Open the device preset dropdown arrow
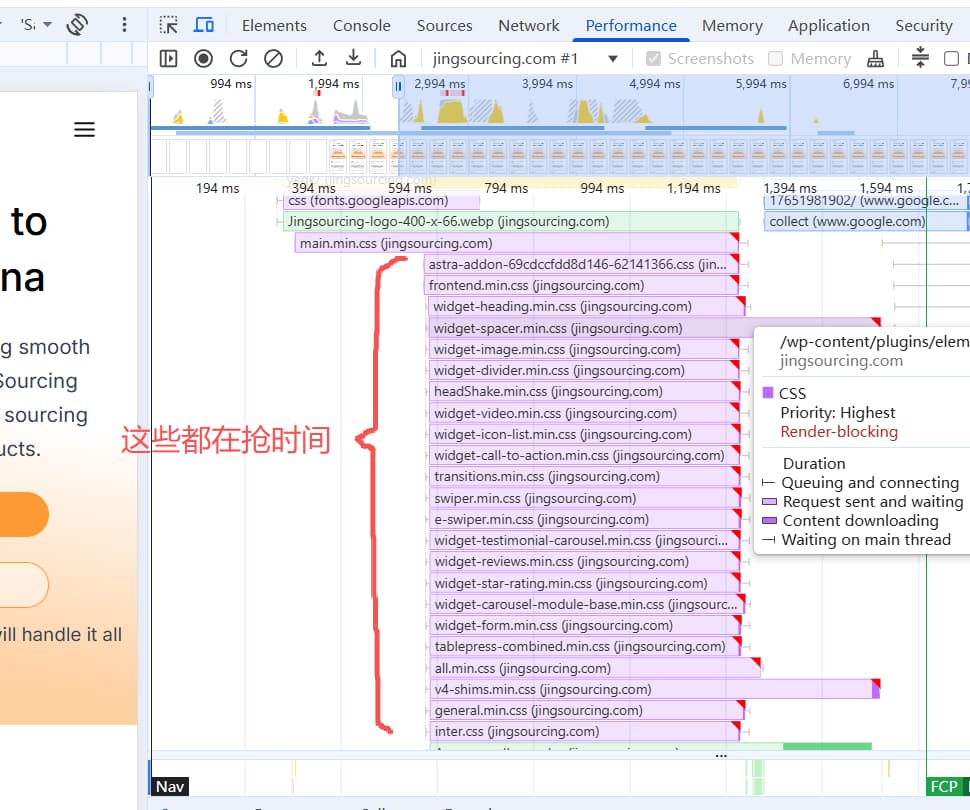Image resolution: width=970 pixels, height=810 pixels. click(x=48, y=25)
